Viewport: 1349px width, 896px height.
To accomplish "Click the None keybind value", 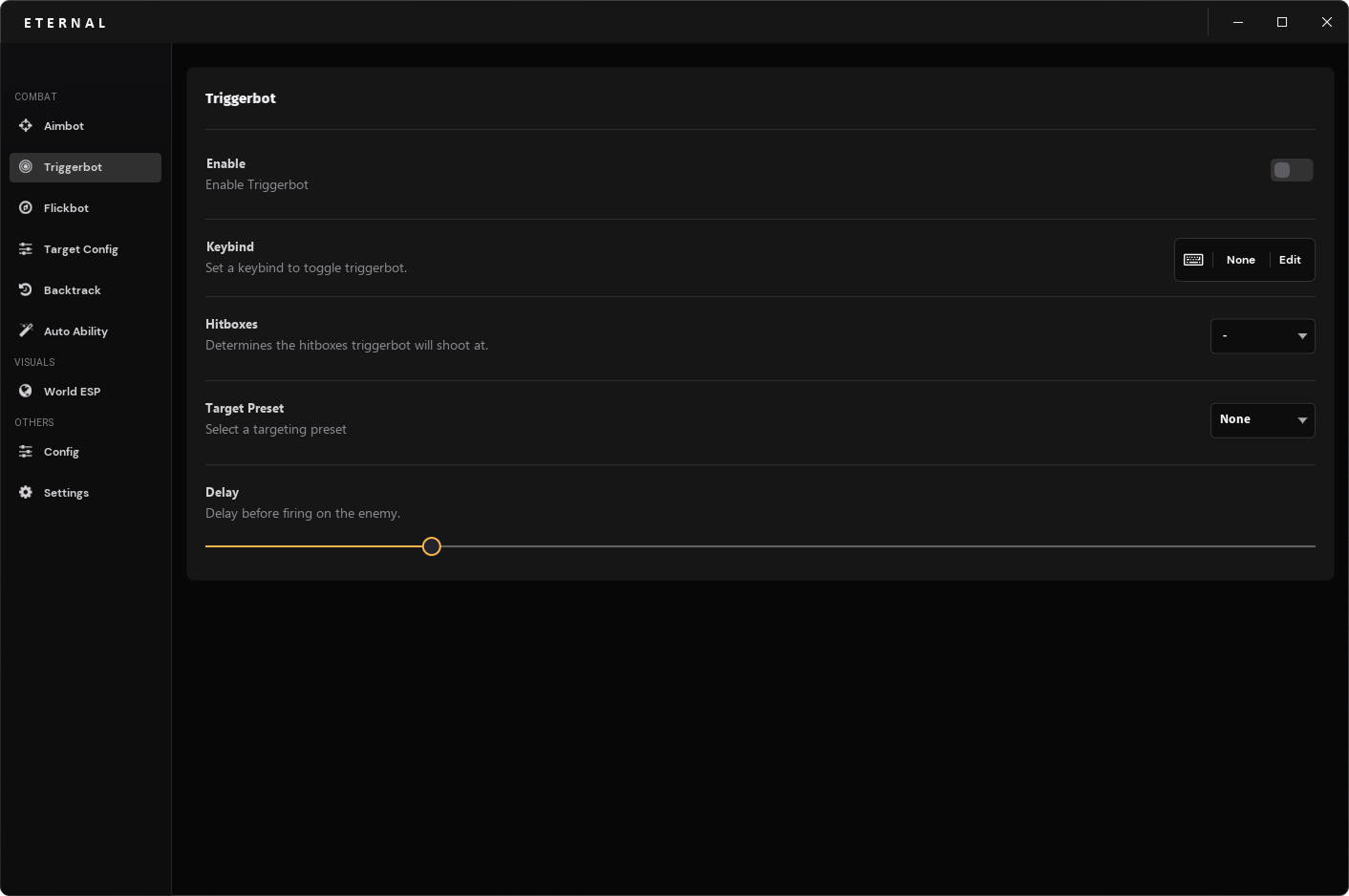I will click(1240, 260).
